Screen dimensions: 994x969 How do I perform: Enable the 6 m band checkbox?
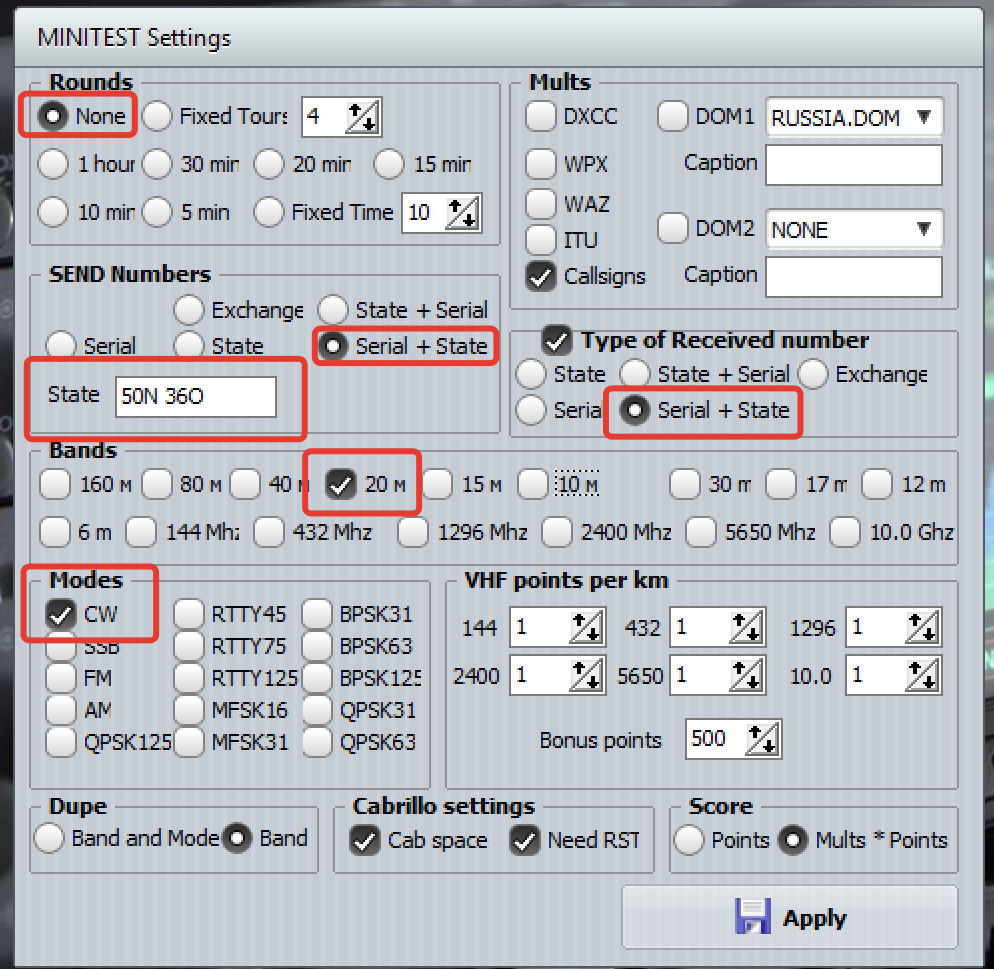point(55,532)
